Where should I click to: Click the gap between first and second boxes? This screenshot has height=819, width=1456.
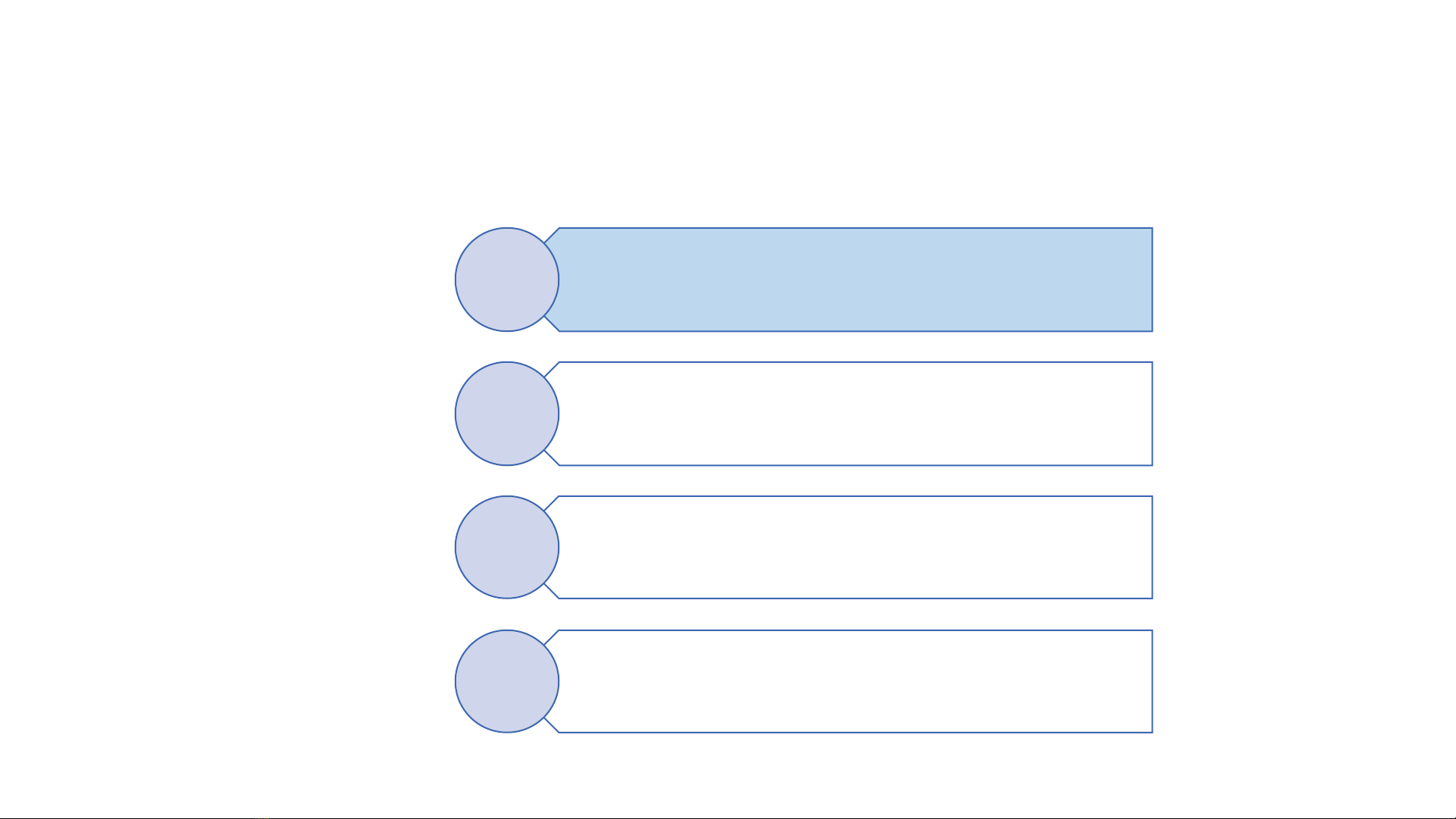pyautogui.click(x=855, y=347)
